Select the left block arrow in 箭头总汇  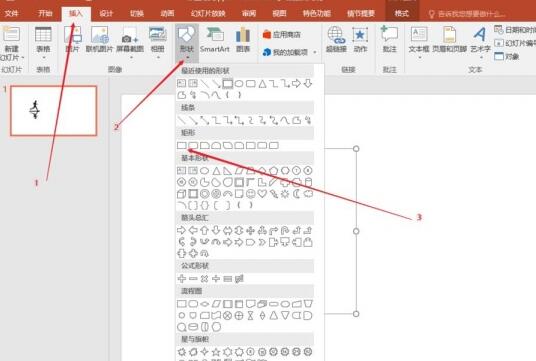pyautogui.click(x=193, y=231)
